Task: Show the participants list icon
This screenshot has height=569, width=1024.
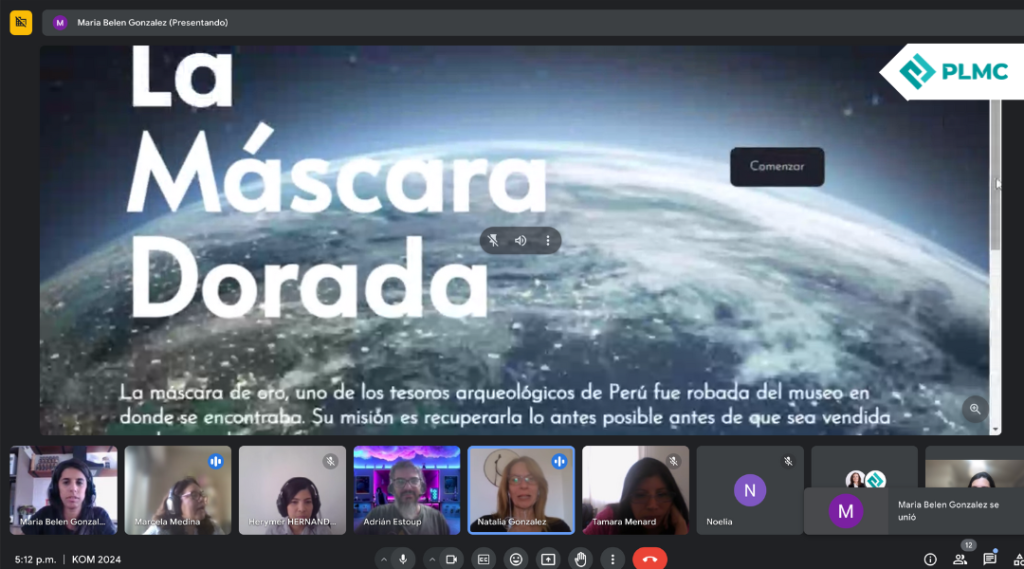Action: click(x=960, y=559)
